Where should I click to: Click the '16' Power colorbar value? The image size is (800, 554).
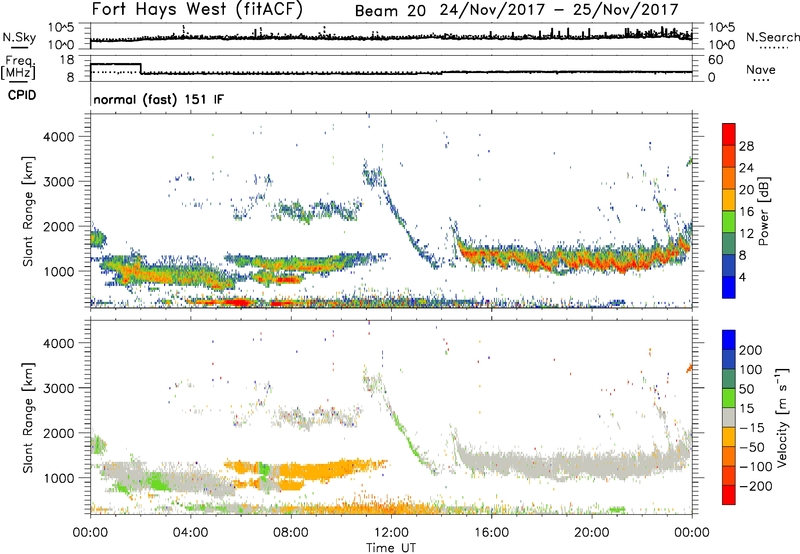coord(746,212)
